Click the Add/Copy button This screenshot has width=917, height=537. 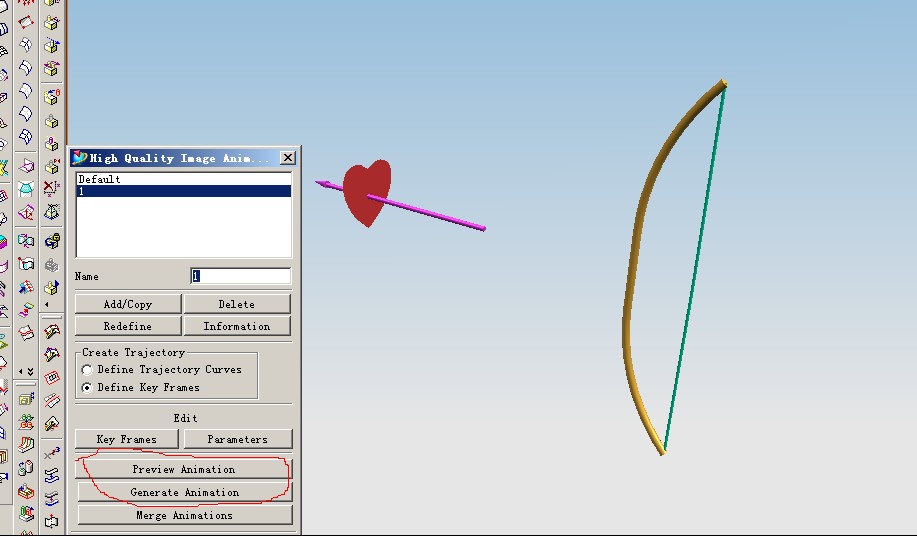(127, 304)
